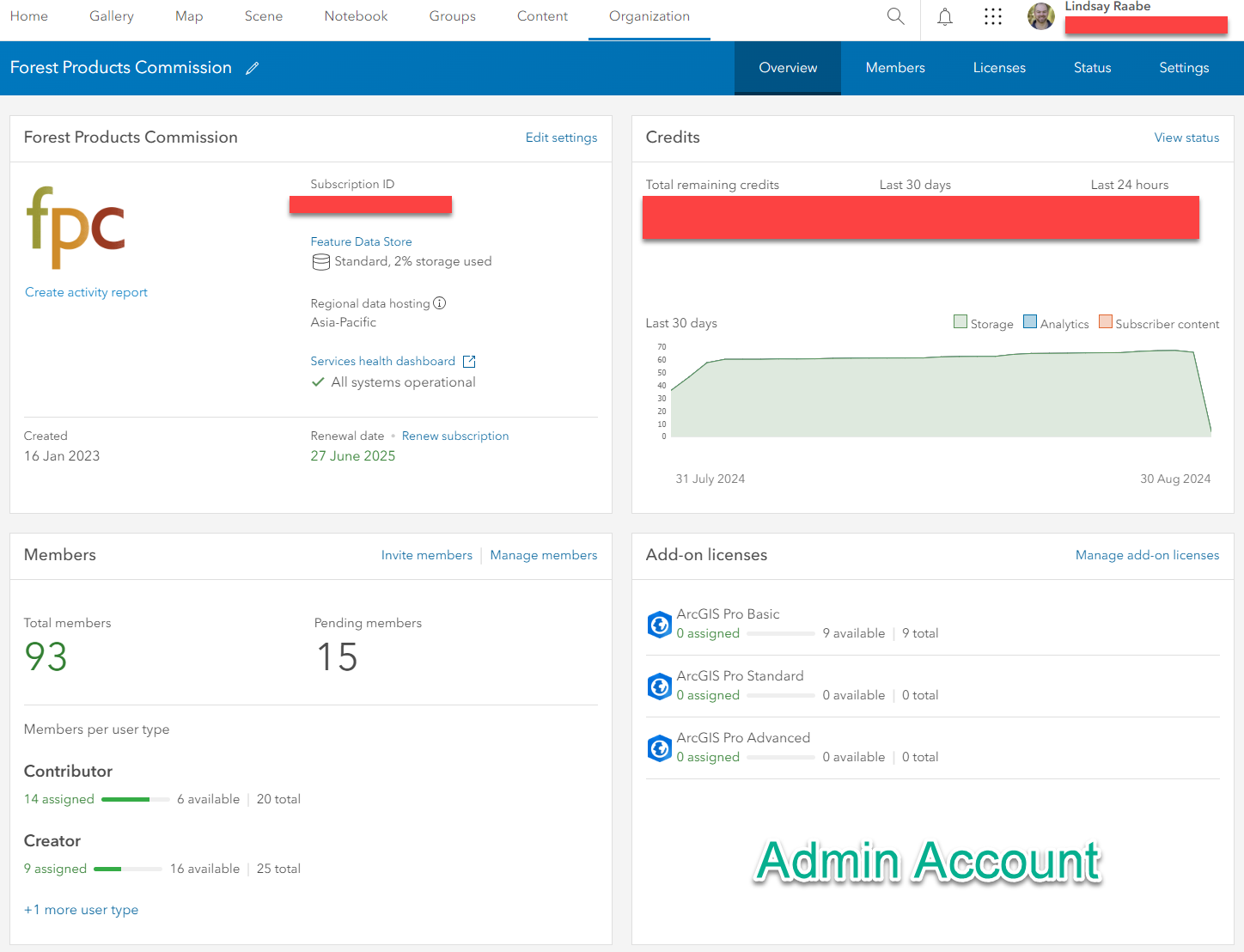Switch to the Status tab
1244x952 pixels.
click(1093, 68)
